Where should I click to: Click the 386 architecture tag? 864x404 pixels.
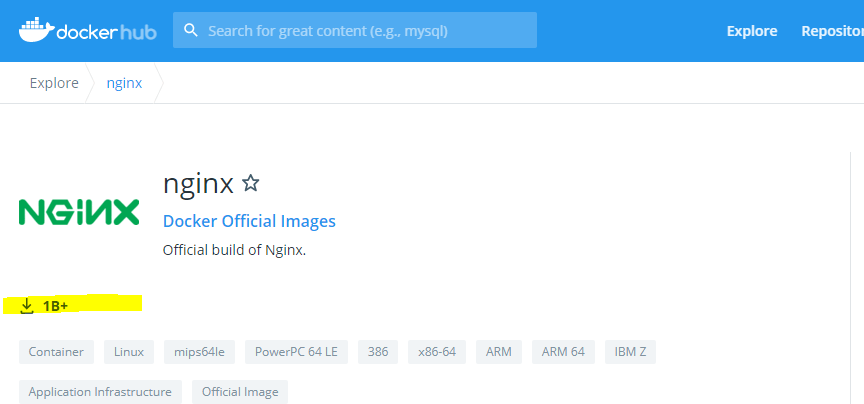[378, 352]
